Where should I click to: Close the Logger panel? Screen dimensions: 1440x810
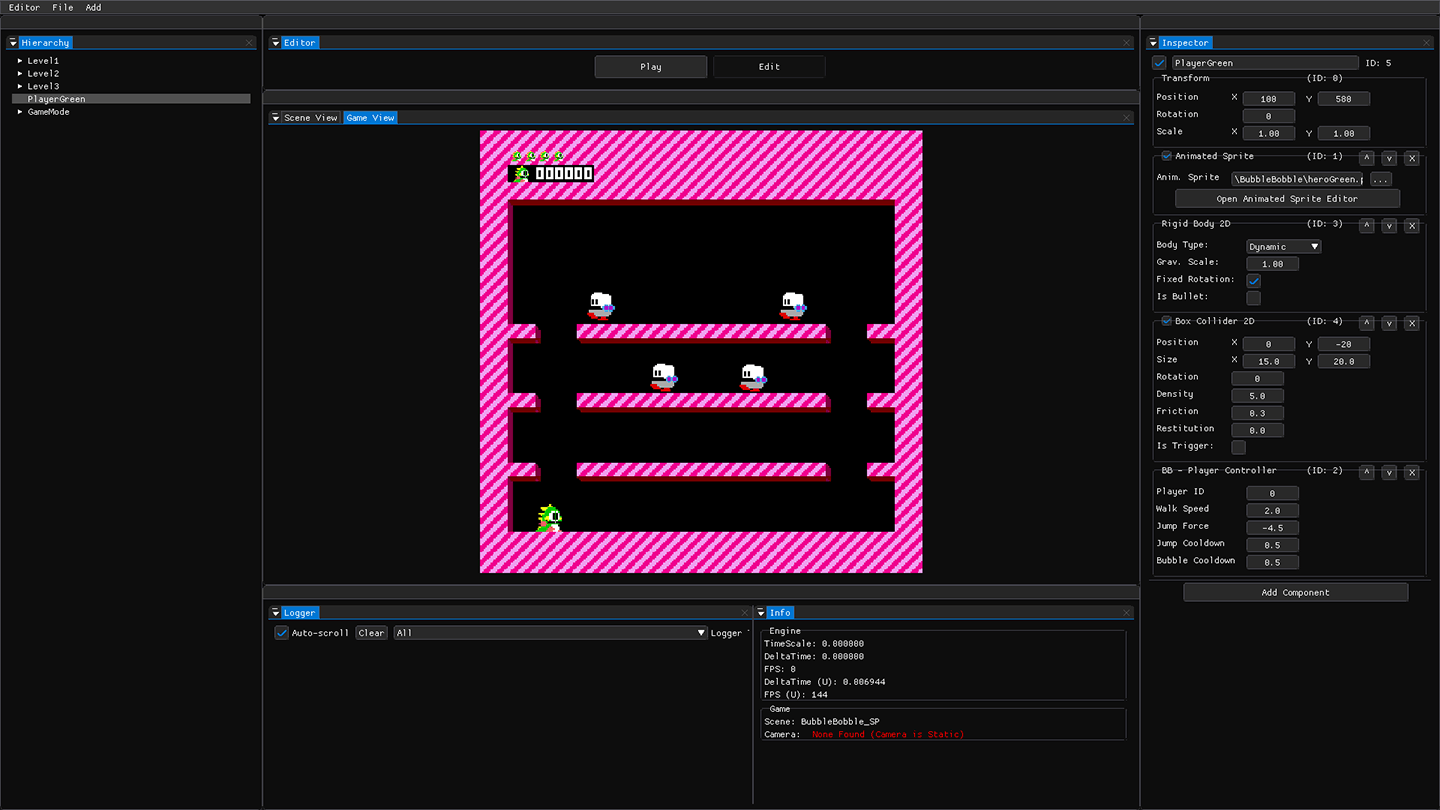744,613
